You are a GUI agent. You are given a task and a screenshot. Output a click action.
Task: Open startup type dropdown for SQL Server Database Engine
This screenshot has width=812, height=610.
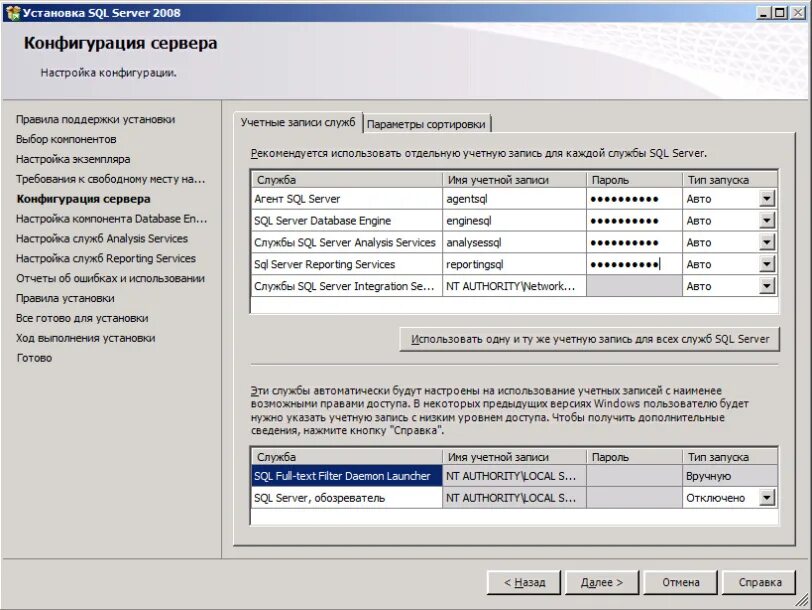click(766, 220)
